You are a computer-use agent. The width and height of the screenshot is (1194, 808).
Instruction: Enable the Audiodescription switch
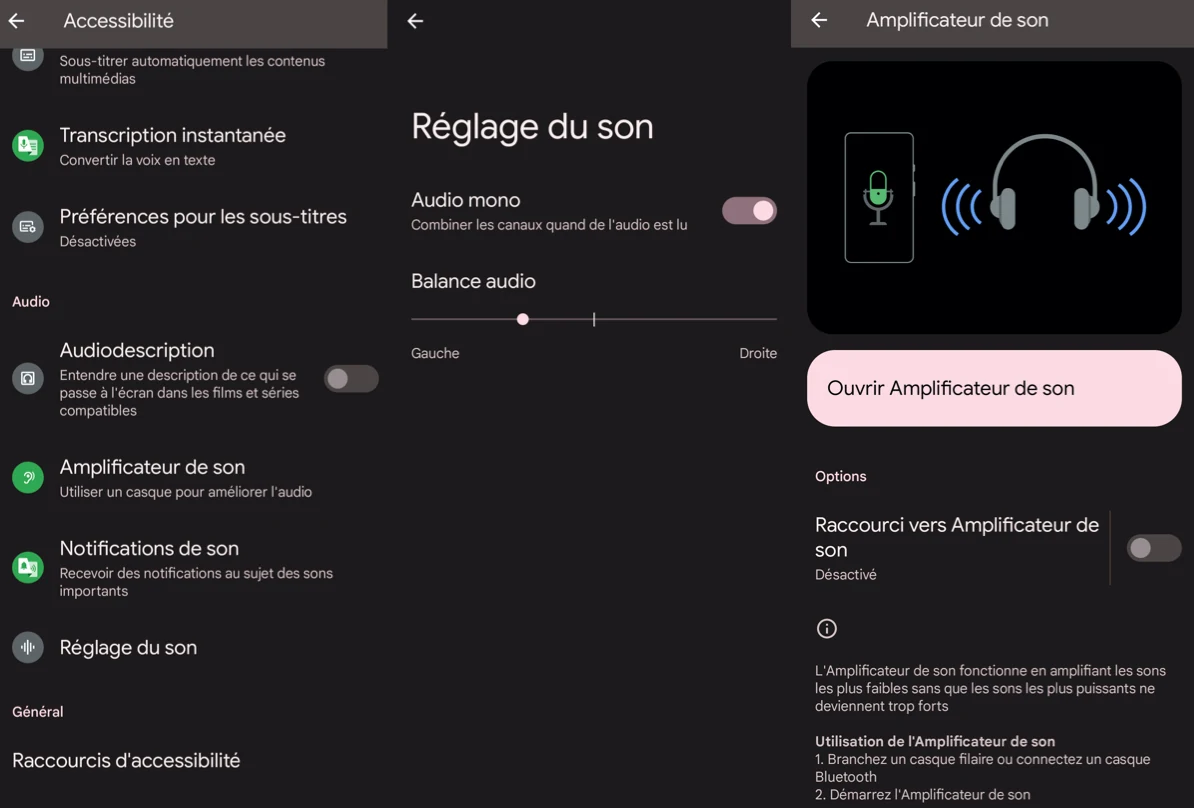351,378
